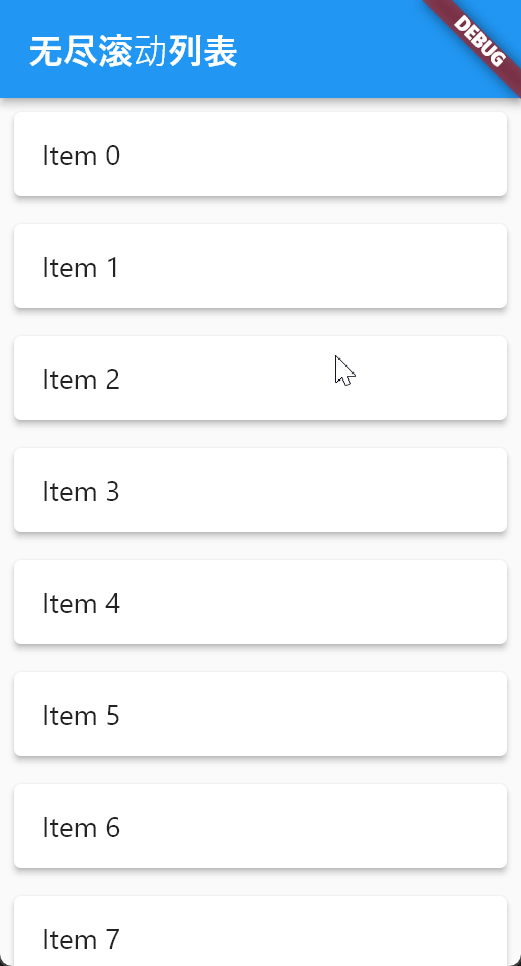This screenshot has height=966, width=521.
Task: Click the "Item 6" text label
Action: point(81,828)
